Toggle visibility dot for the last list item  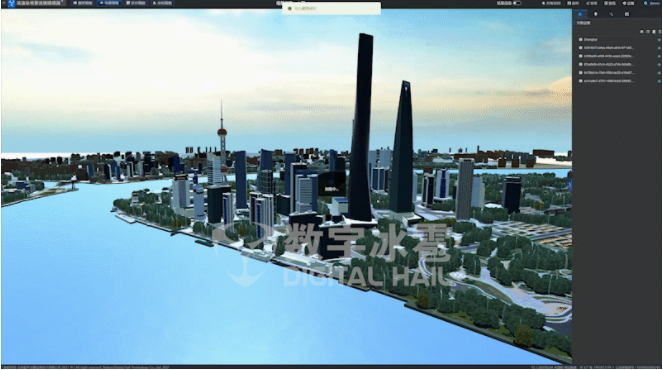pos(659,81)
